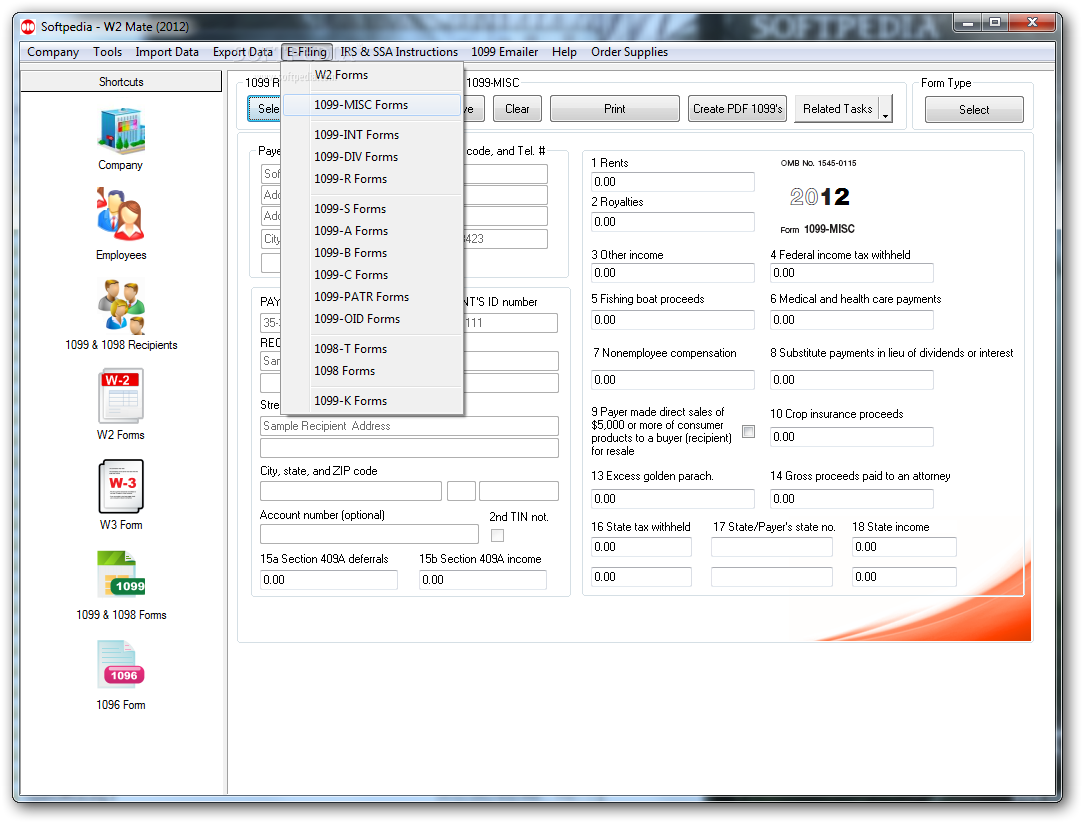Click the 3 Other income field
1083x823 pixels.
[x=672, y=273]
